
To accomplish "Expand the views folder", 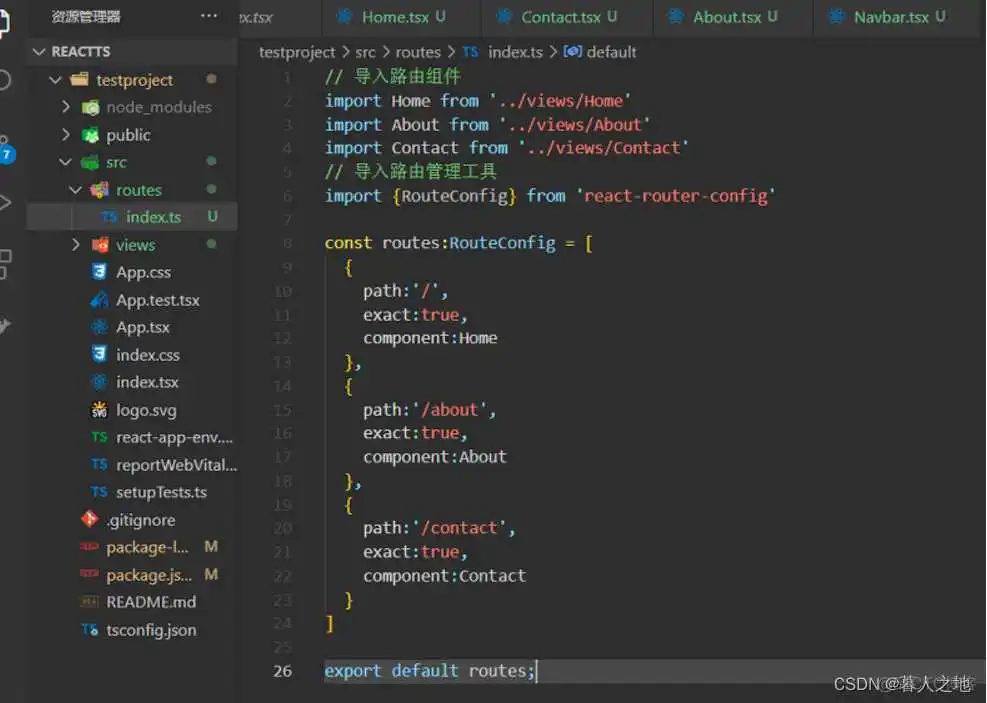I will click(x=75, y=244).
